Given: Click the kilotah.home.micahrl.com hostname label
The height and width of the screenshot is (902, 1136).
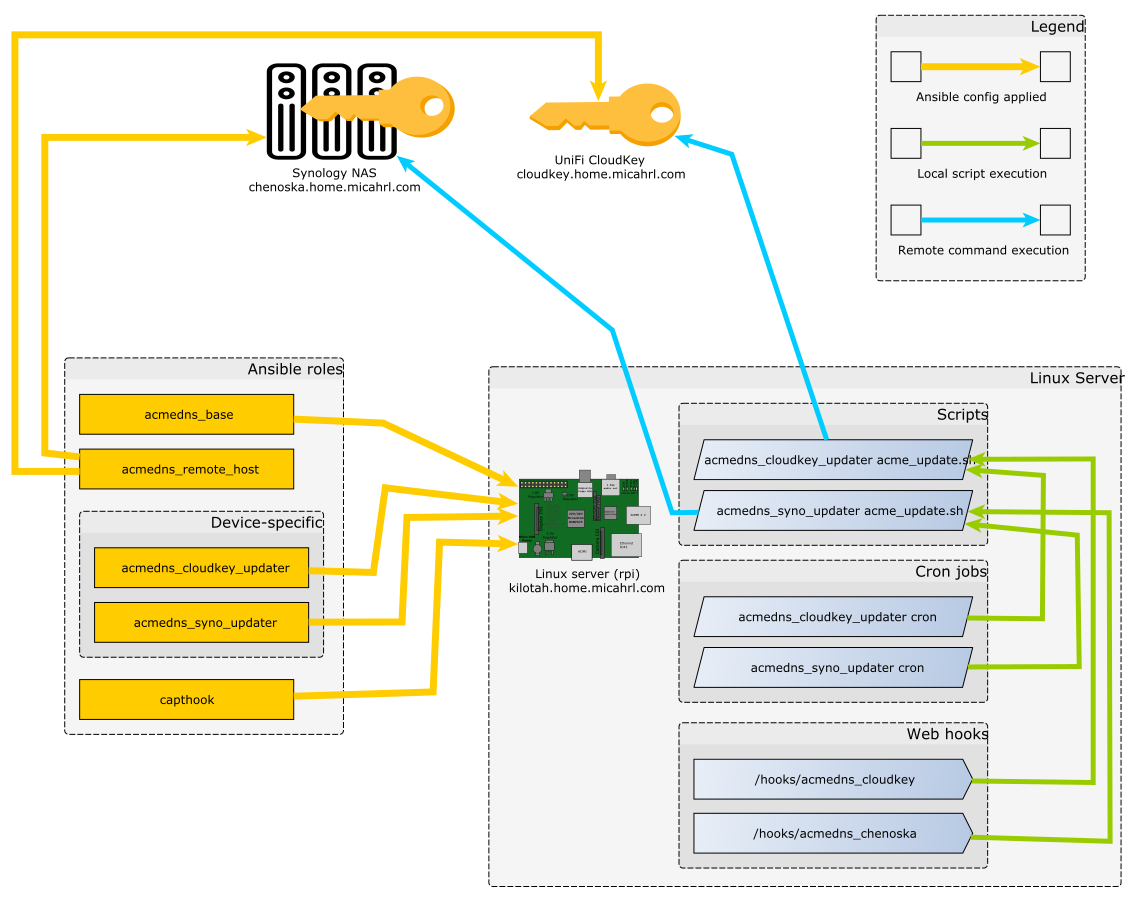Looking at the screenshot, I should pyautogui.click(x=586, y=588).
